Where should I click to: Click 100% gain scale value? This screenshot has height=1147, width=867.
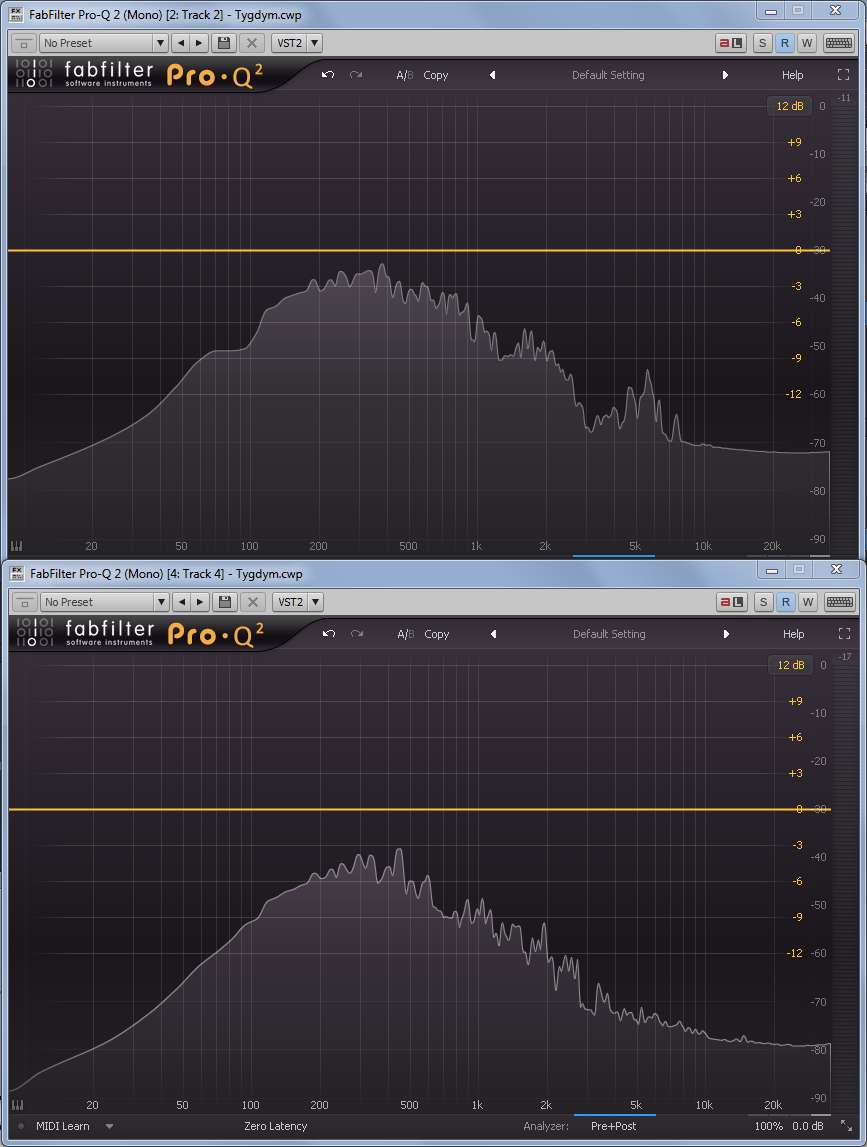coord(768,1126)
